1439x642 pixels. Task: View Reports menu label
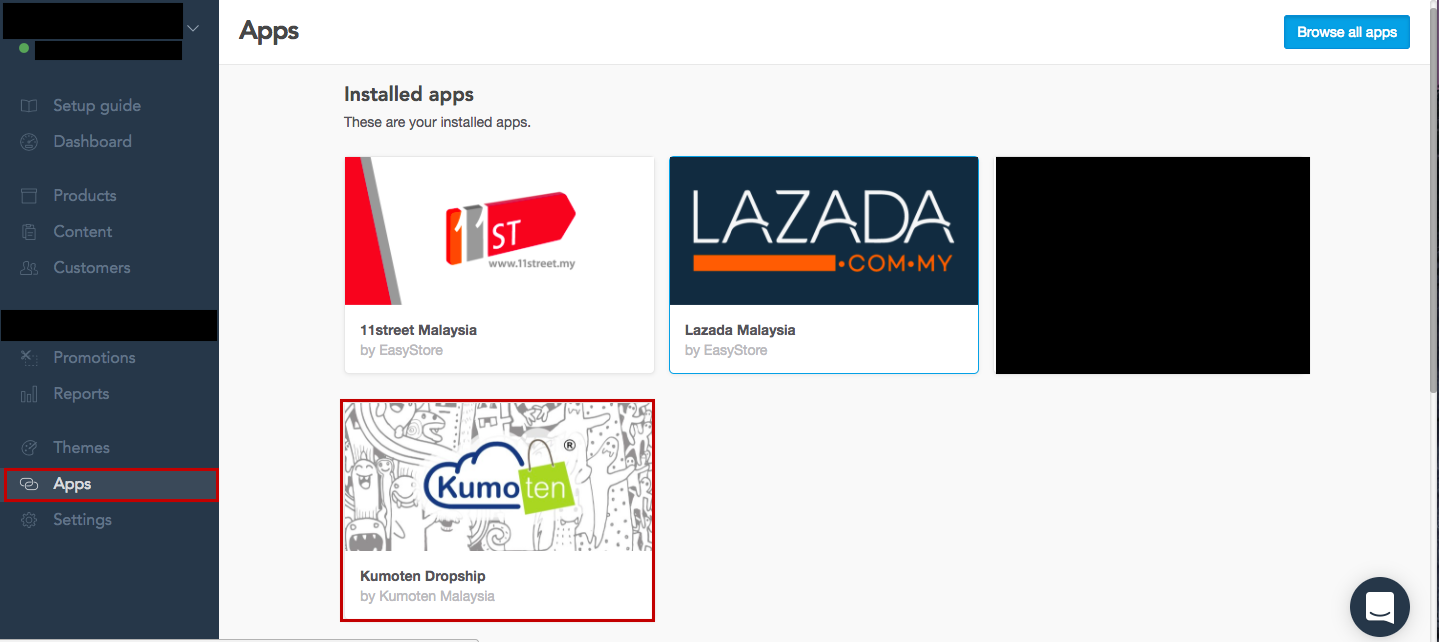click(x=82, y=394)
